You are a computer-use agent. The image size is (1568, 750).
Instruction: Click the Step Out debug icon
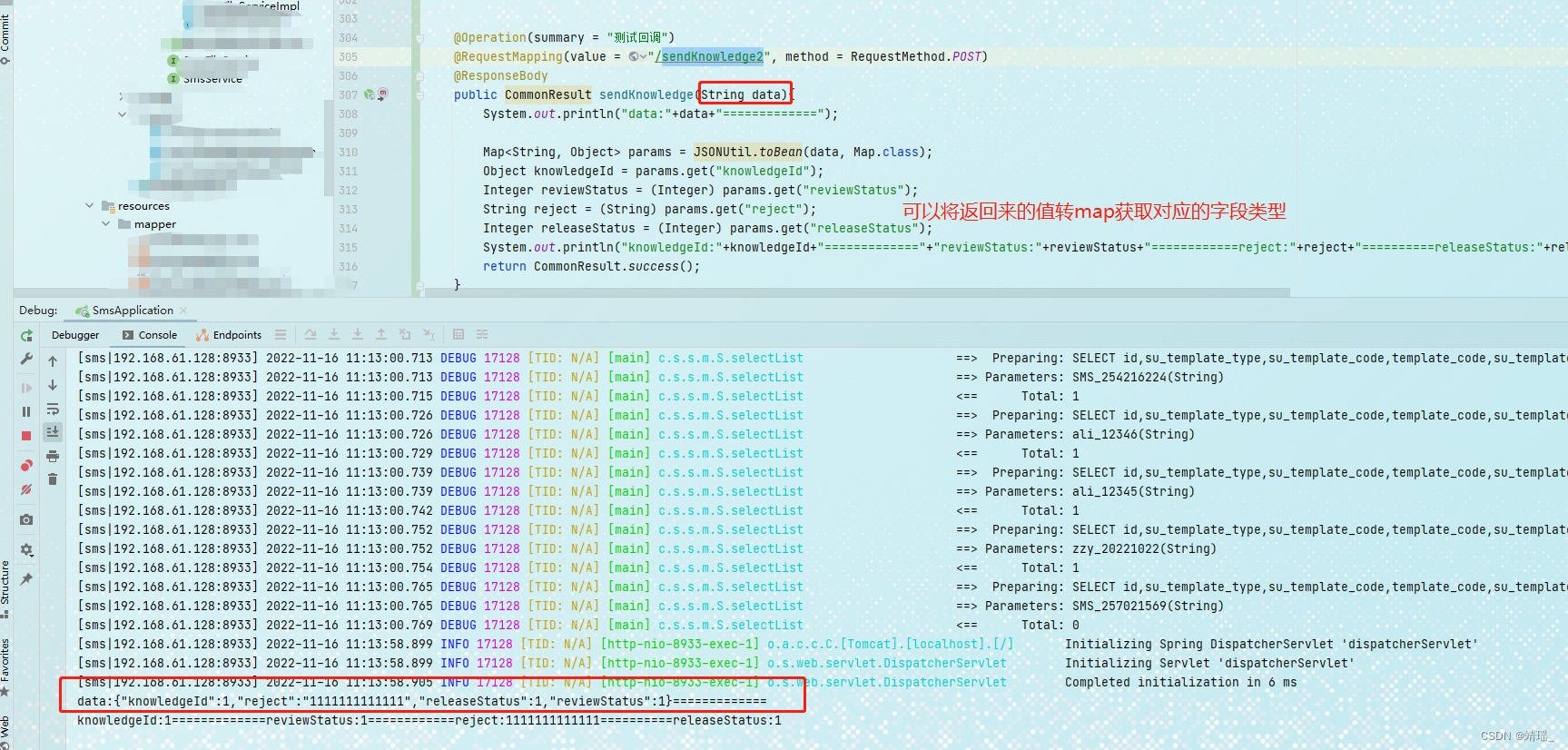[381, 335]
